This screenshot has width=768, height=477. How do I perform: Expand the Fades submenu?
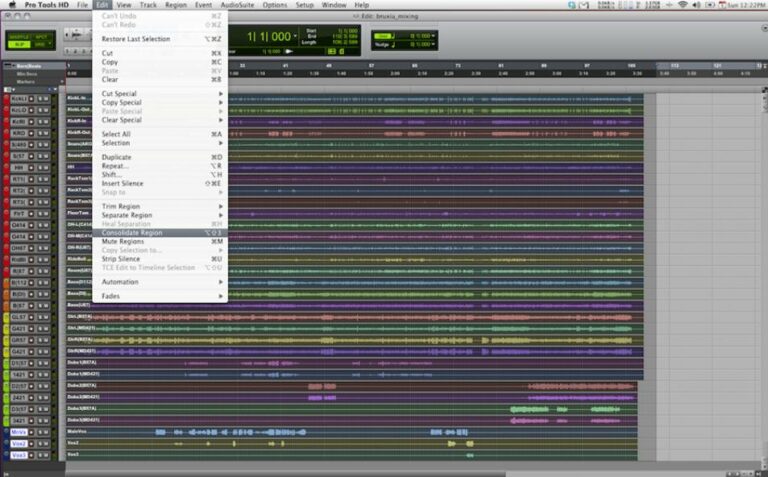click(x=162, y=296)
